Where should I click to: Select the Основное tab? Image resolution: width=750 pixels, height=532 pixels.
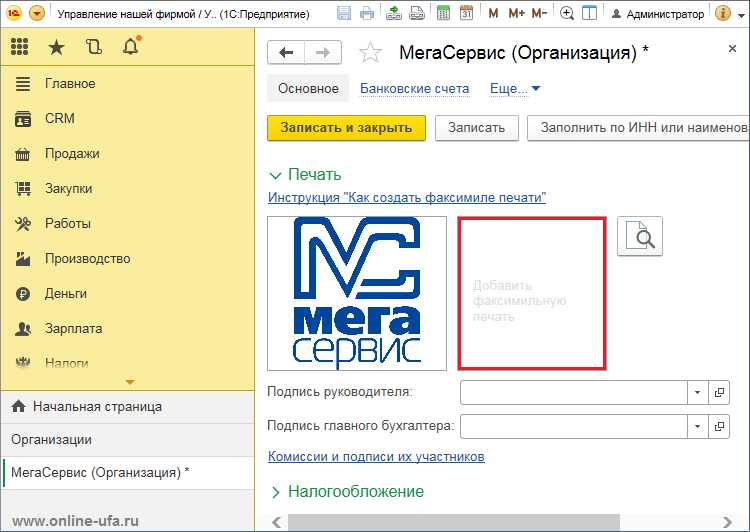pos(308,89)
